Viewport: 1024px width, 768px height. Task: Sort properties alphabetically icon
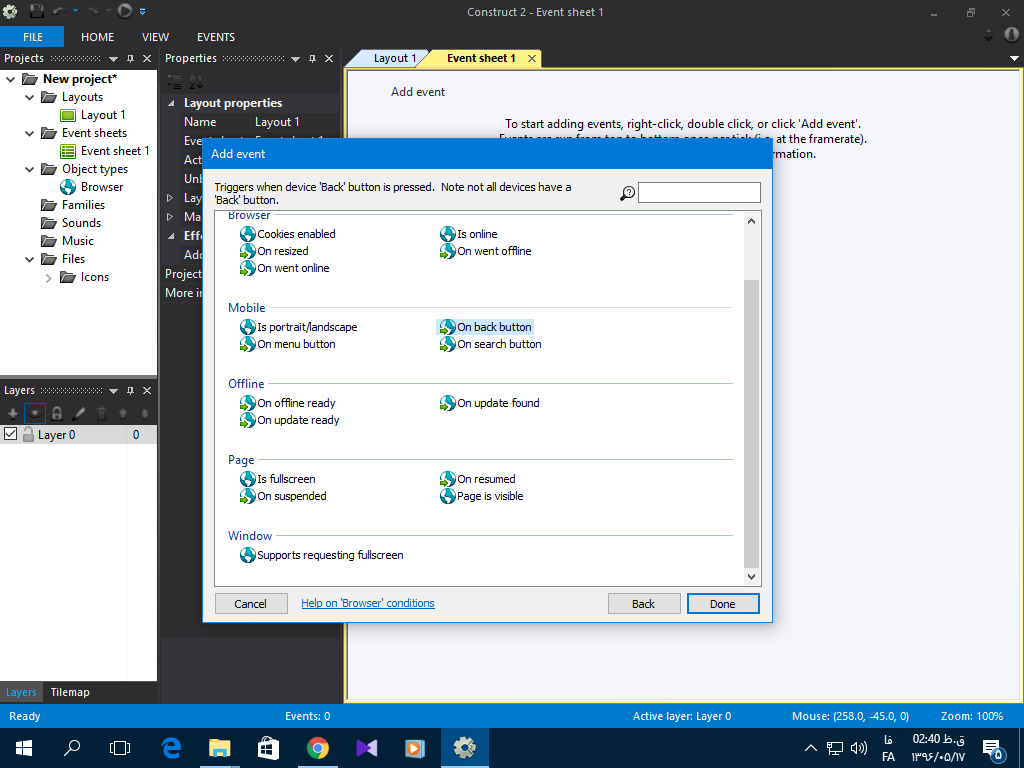(197, 82)
